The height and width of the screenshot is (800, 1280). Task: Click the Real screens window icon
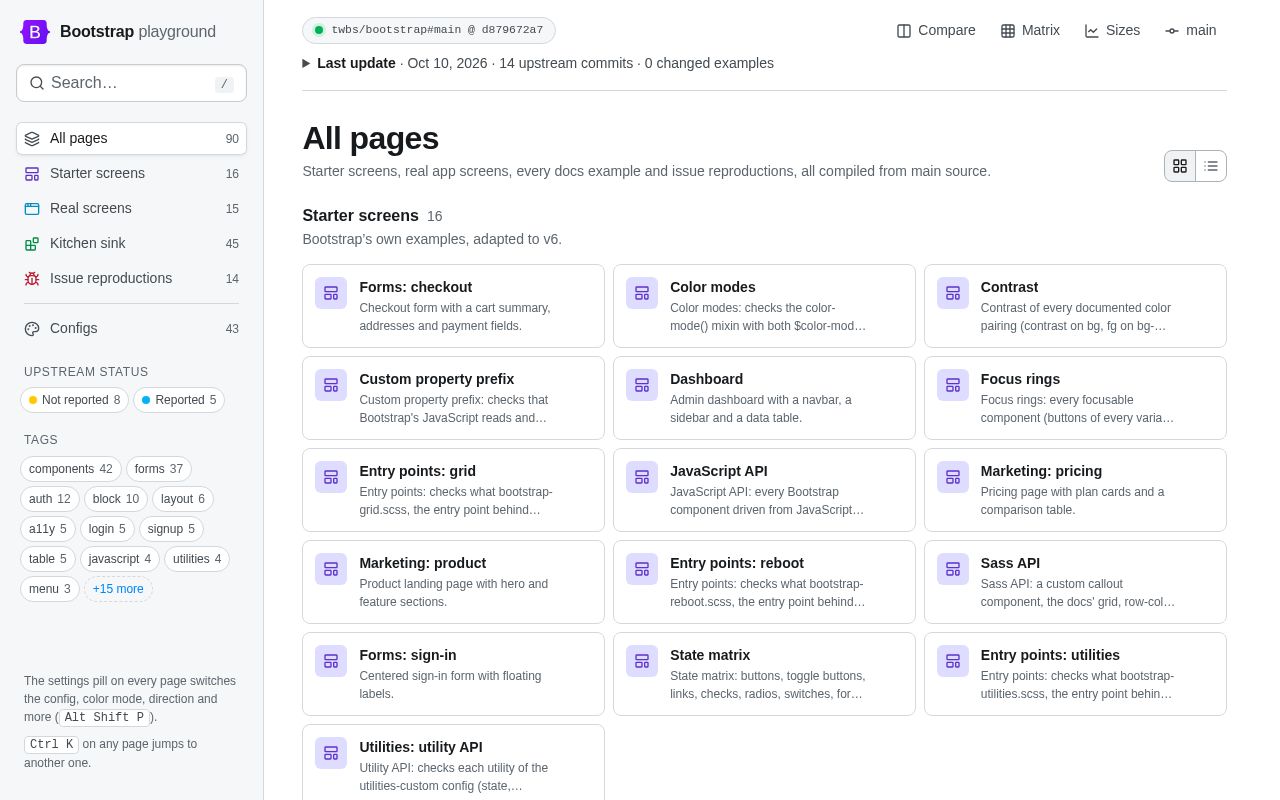tap(32, 209)
